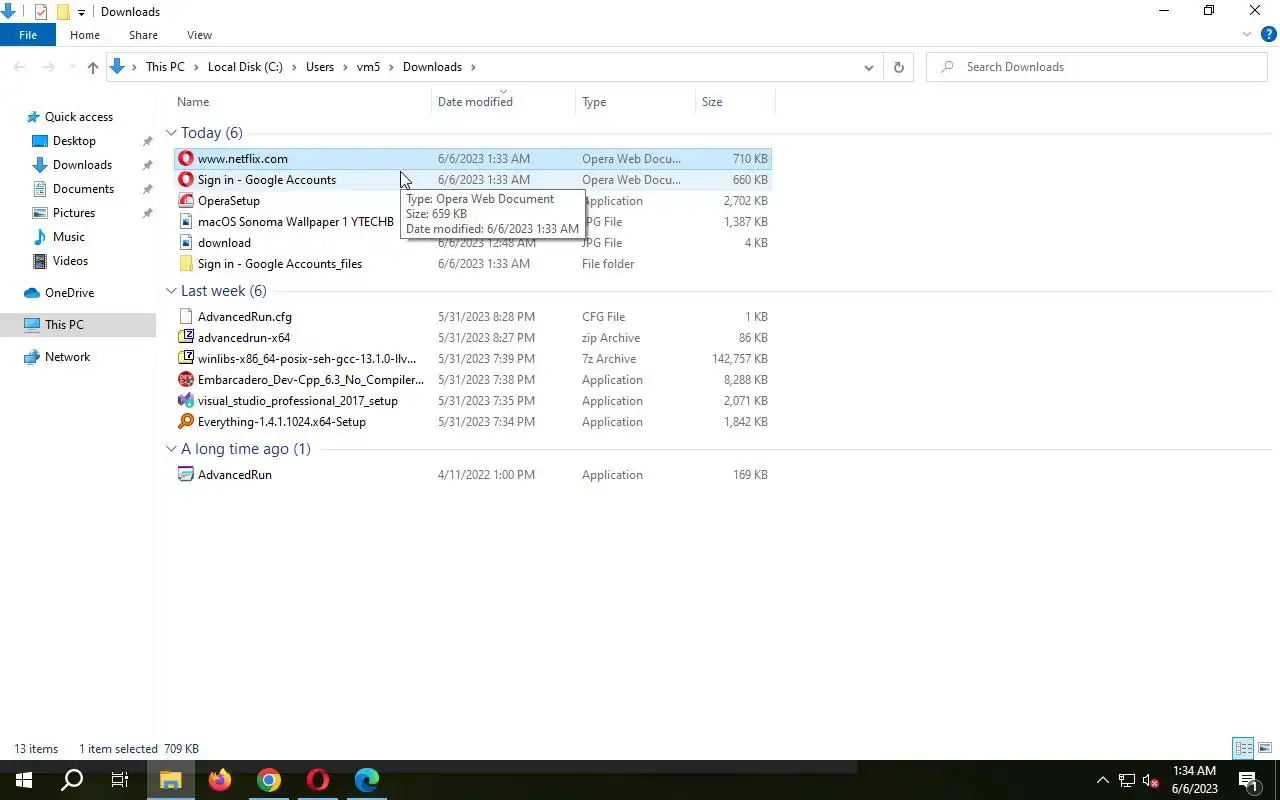Open Downloads in the navigation pane
Screen dimensions: 1280x800
82,165
